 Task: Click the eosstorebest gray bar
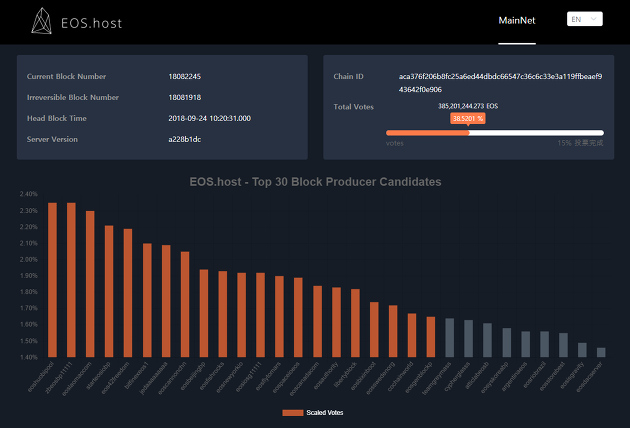[x=563, y=345]
